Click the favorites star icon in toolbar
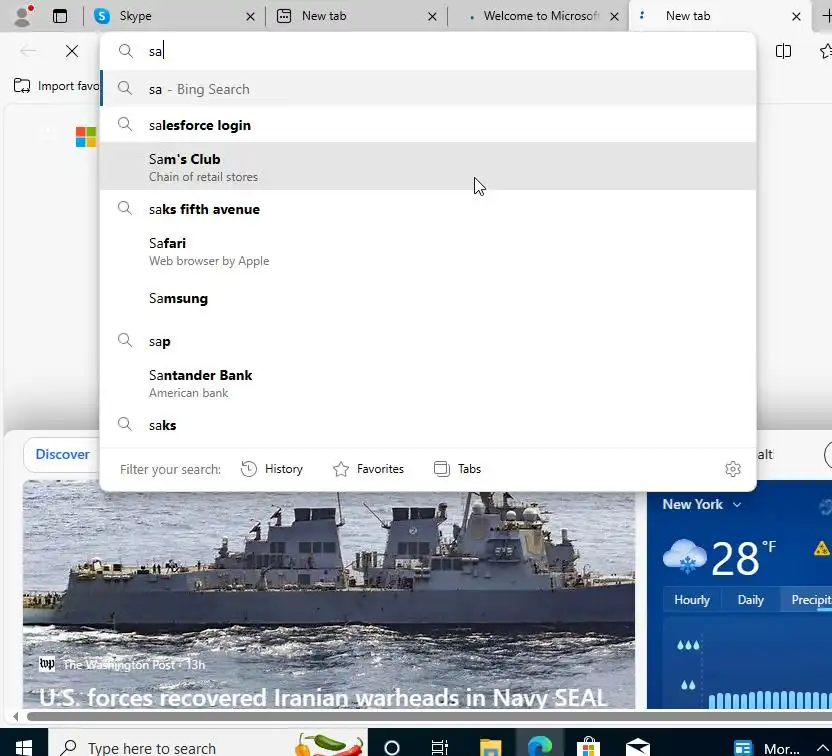This screenshot has height=756, width=832. tap(826, 51)
